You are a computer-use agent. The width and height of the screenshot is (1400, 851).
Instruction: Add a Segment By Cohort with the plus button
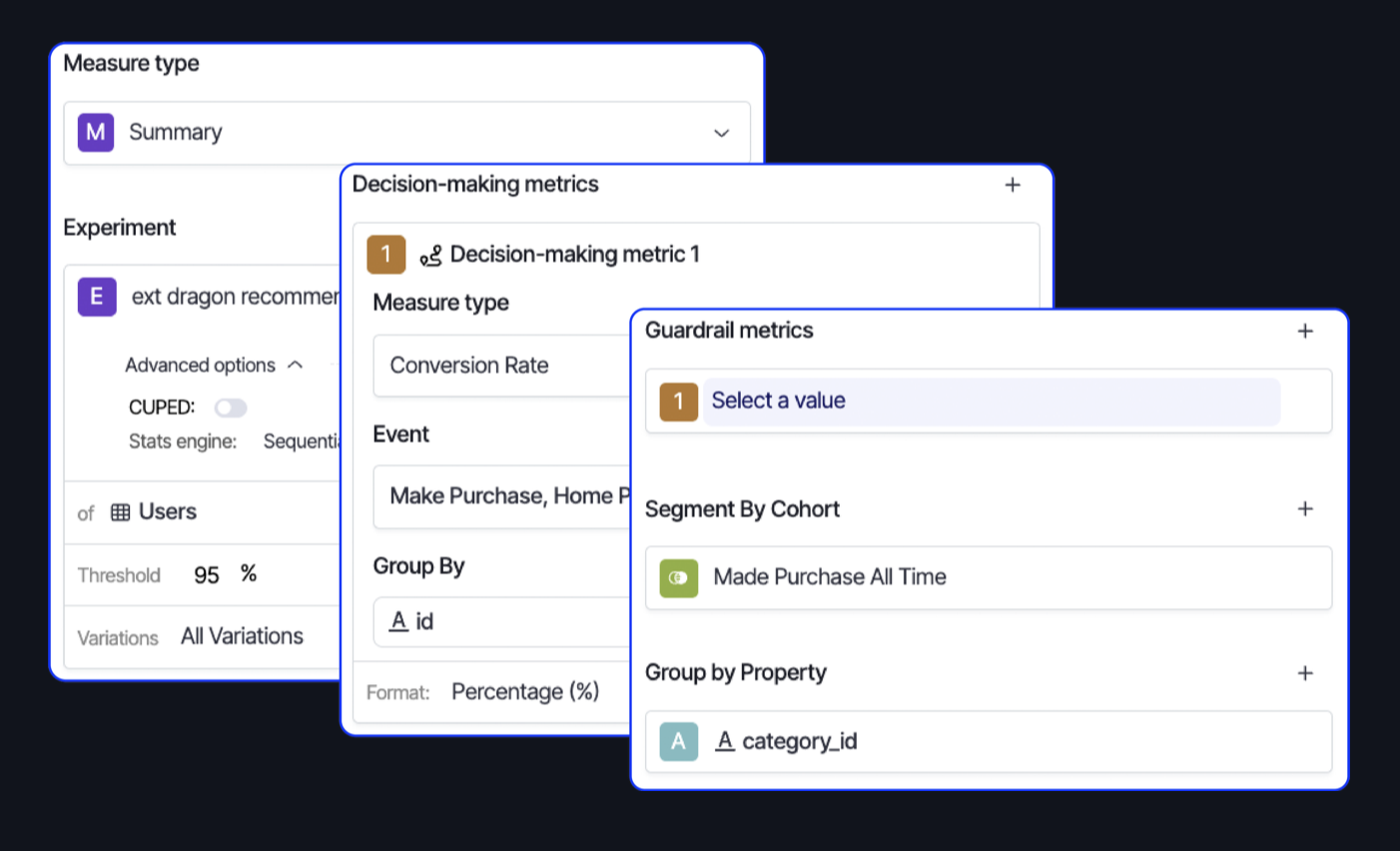click(x=1305, y=509)
